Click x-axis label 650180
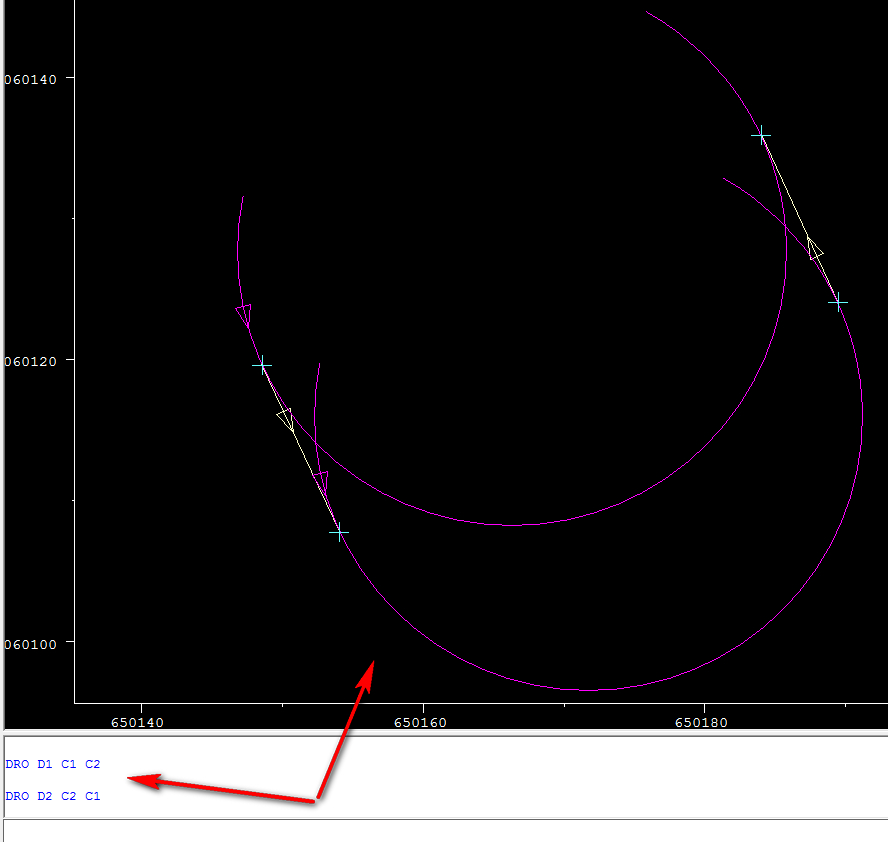The width and height of the screenshot is (888, 842). [x=701, y=723]
